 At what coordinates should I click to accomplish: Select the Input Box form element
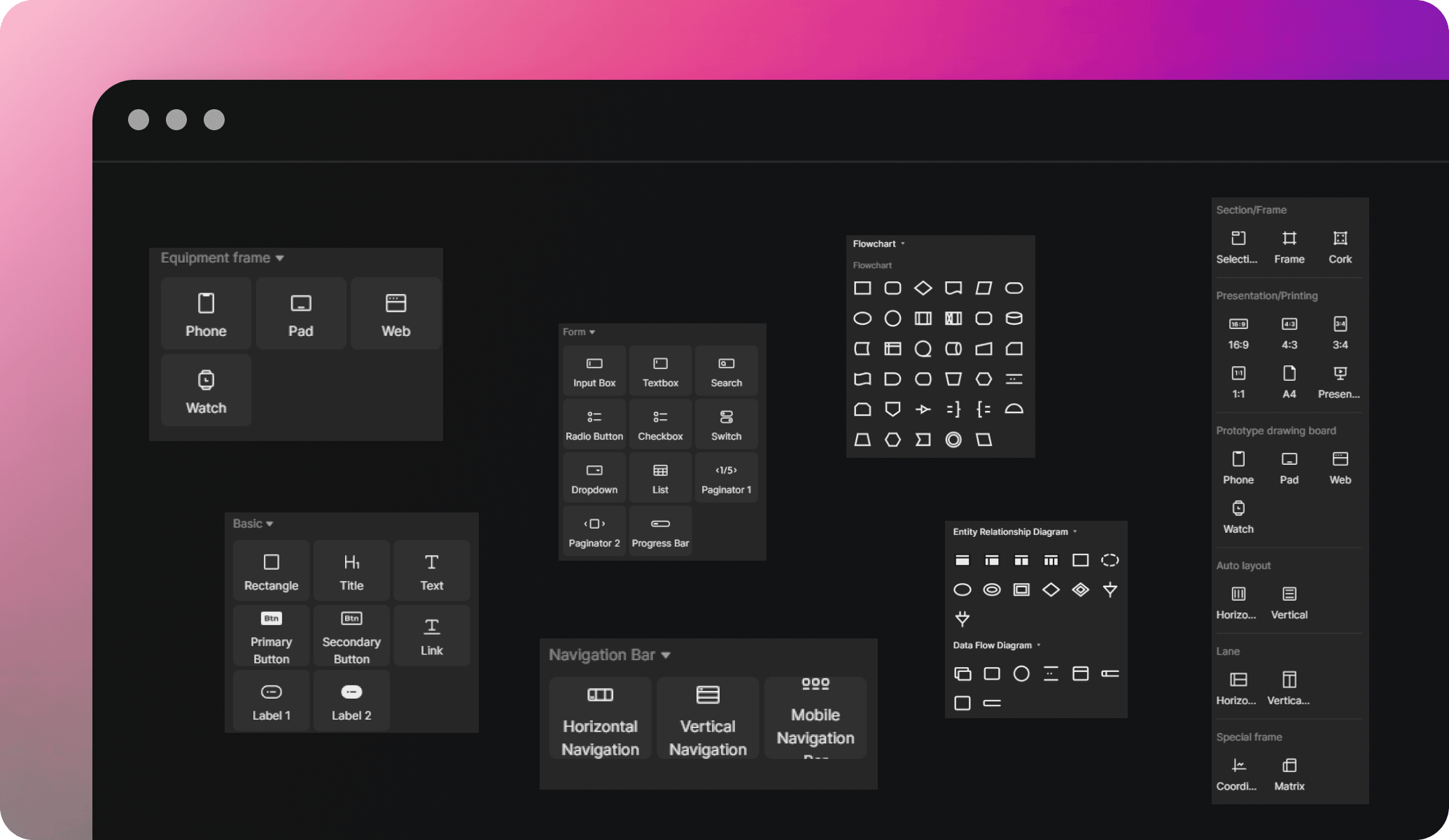click(x=594, y=371)
